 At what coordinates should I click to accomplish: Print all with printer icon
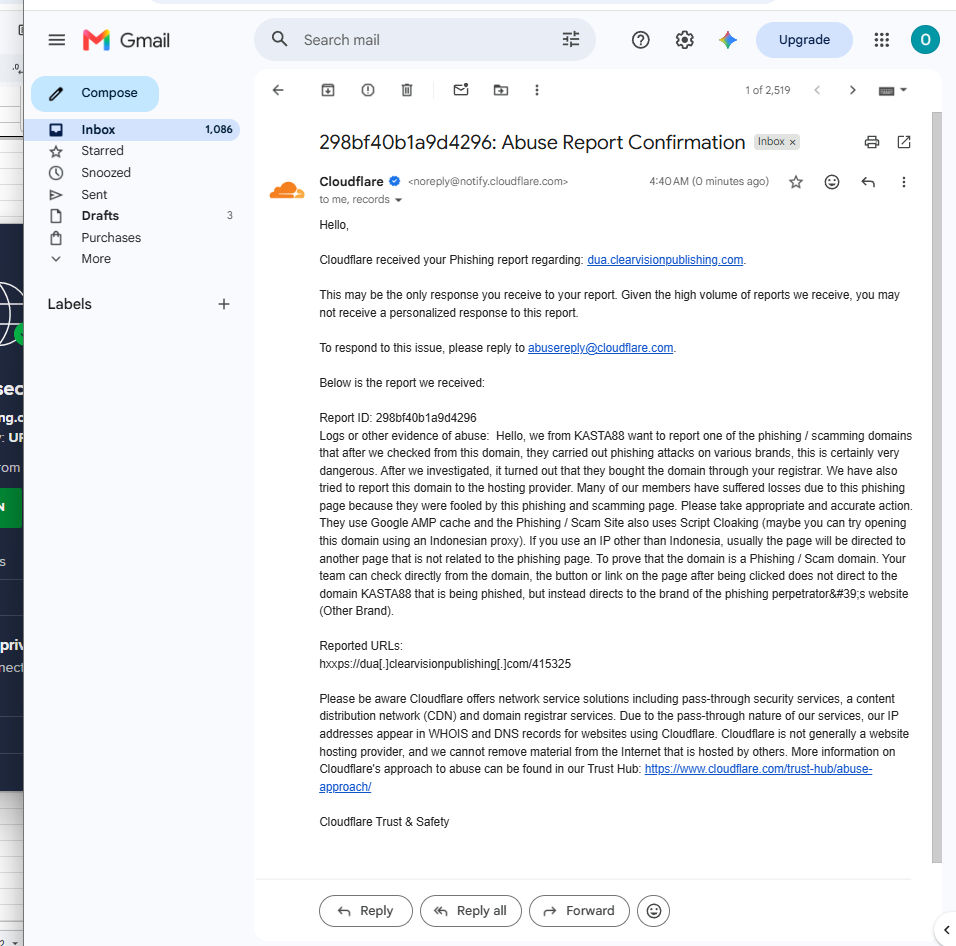tap(872, 142)
